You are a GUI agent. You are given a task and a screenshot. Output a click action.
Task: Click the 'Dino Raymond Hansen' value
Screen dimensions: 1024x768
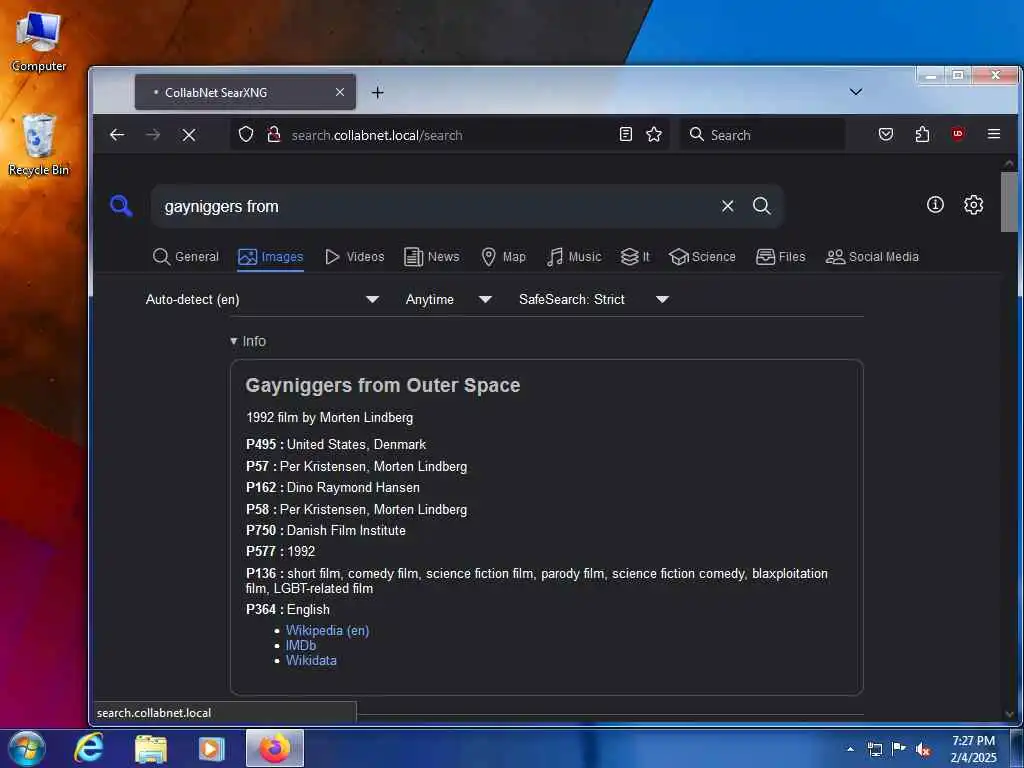pos(353,487)
